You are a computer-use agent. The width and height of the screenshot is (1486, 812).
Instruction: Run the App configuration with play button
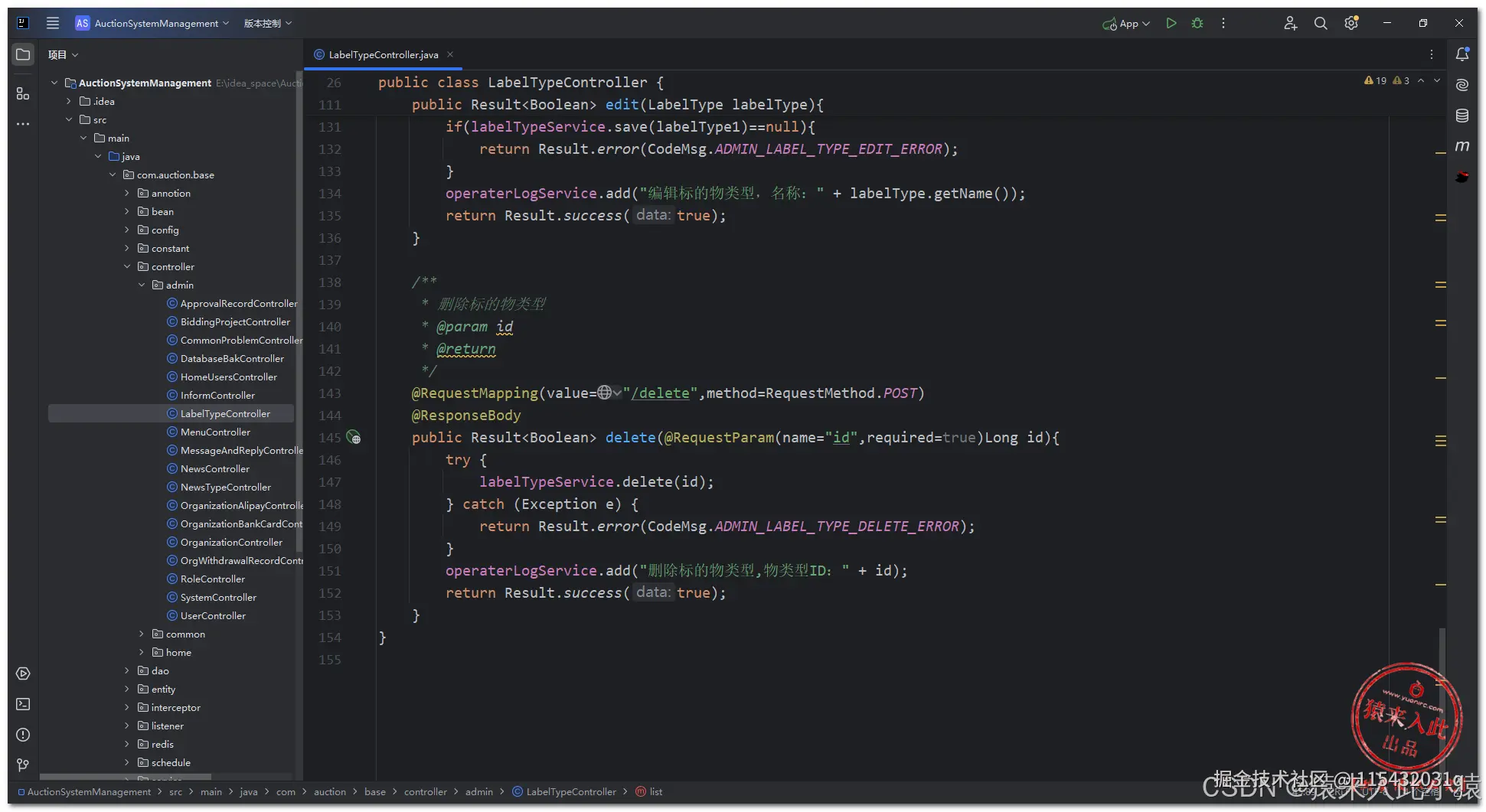(x=1171, y=24)
